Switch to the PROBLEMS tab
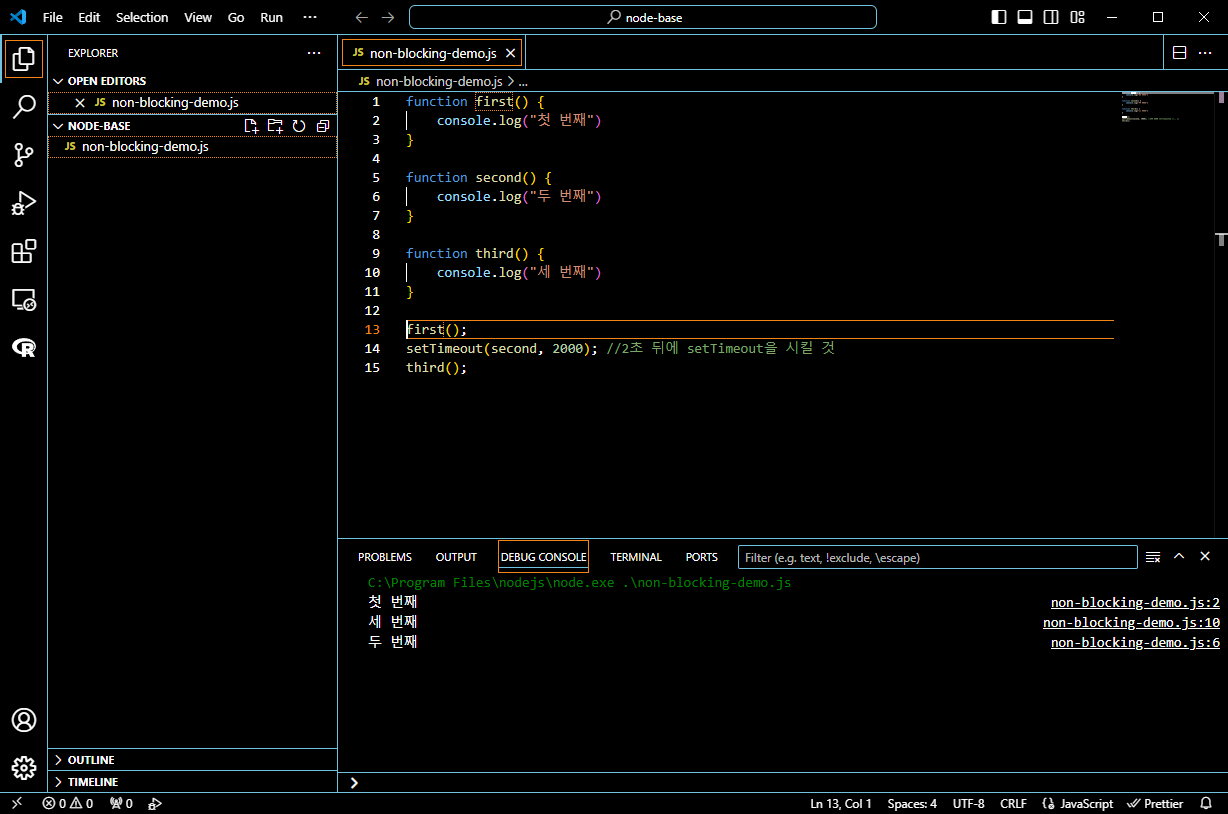The image size is (1228, 814). 385,557
